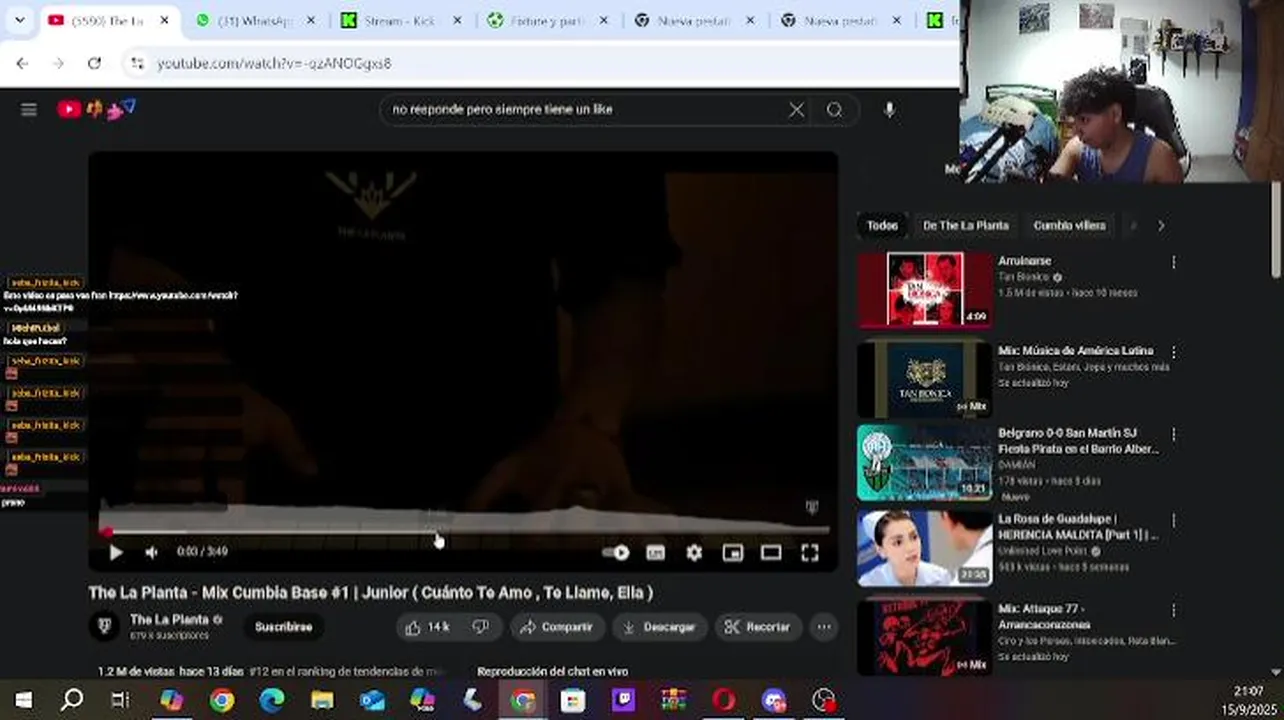Open options for La Rosa de Guadalupe
Screen dimensions: 1284x720
tap(1173, 521)
